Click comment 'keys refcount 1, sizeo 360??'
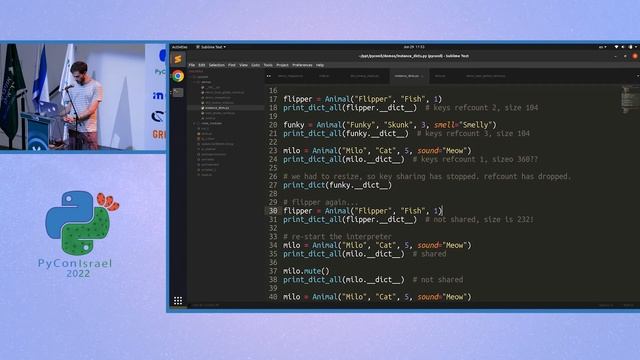The height and width of the screenshot is (360, 640). click(x=475, y=159)
